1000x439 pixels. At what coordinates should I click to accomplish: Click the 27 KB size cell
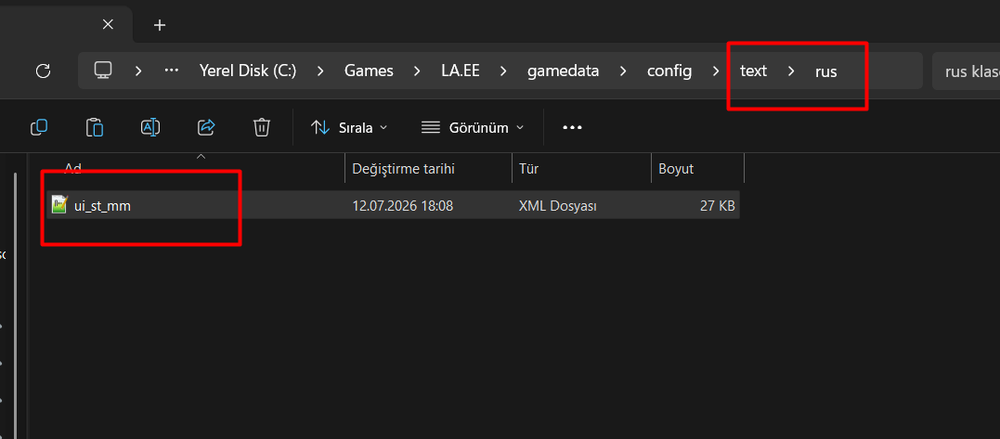pos(717,205)
